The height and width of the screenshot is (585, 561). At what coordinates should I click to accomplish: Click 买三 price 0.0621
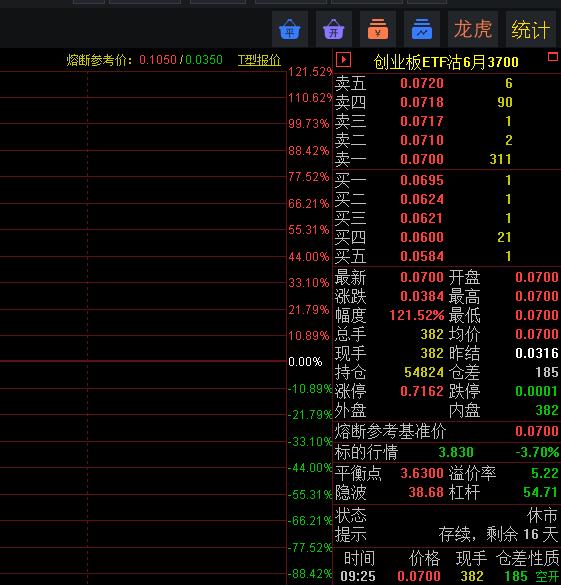[x=422, y=218]
